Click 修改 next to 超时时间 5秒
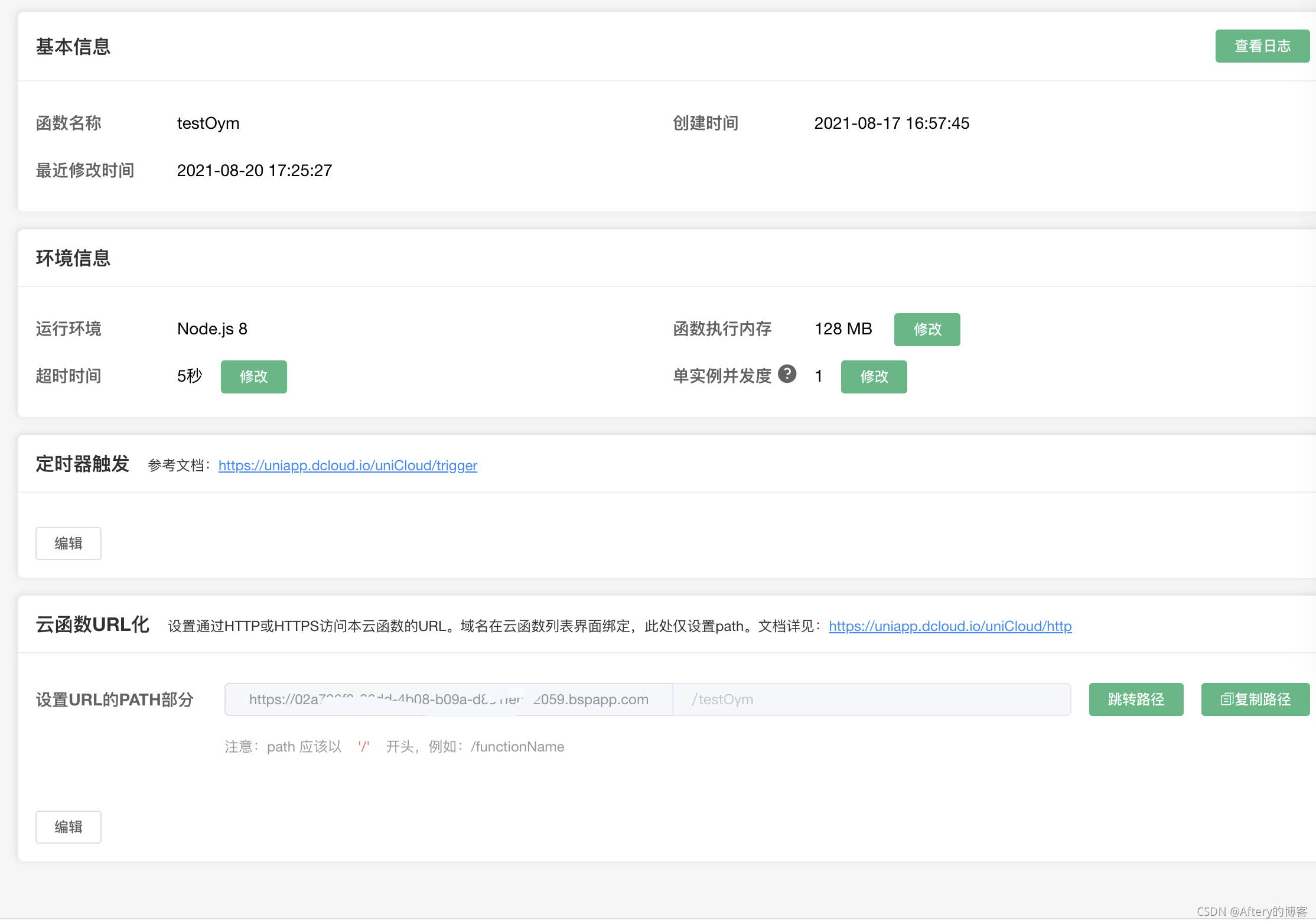The image size is (1316, 924). tap(253, 377)
